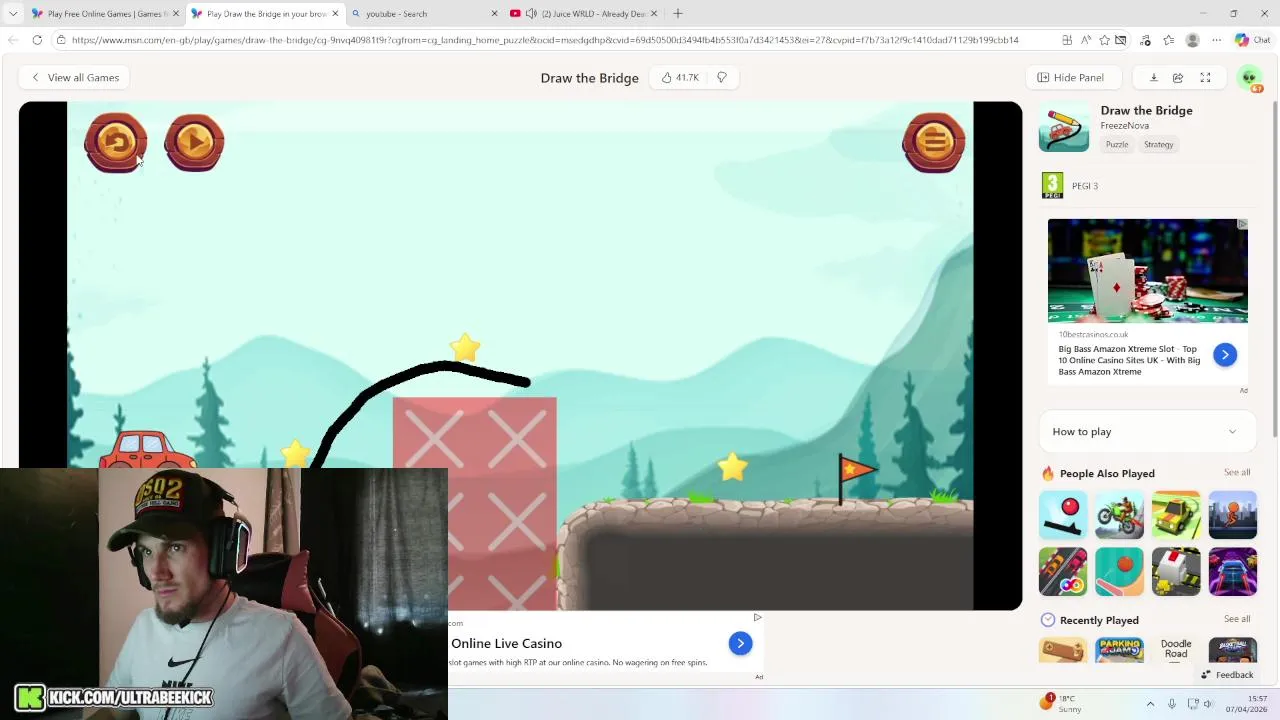The image size is (1280, 720).
Task: Open the red ball game thumbnail
Action: [1063, 515]
